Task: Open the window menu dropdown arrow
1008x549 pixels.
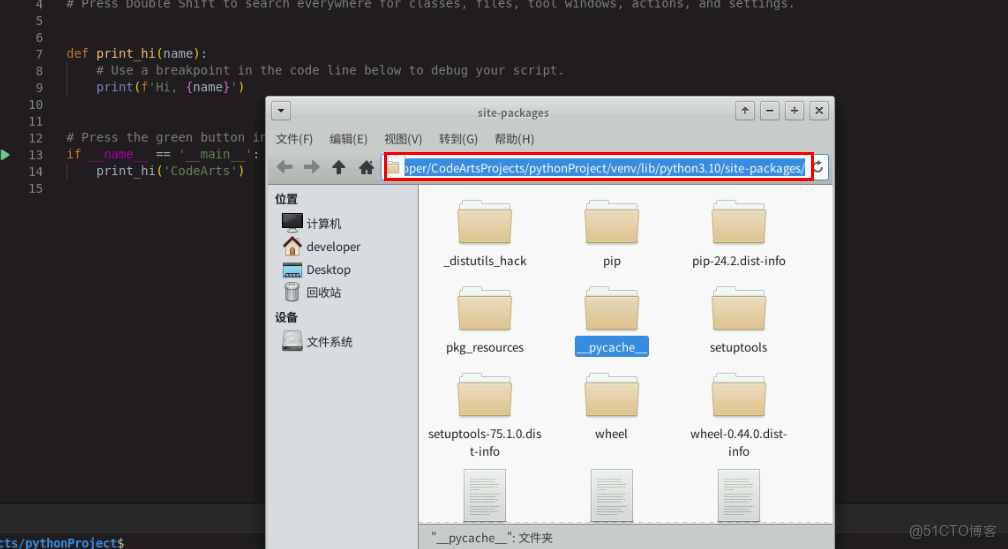Action: point(281,111)
